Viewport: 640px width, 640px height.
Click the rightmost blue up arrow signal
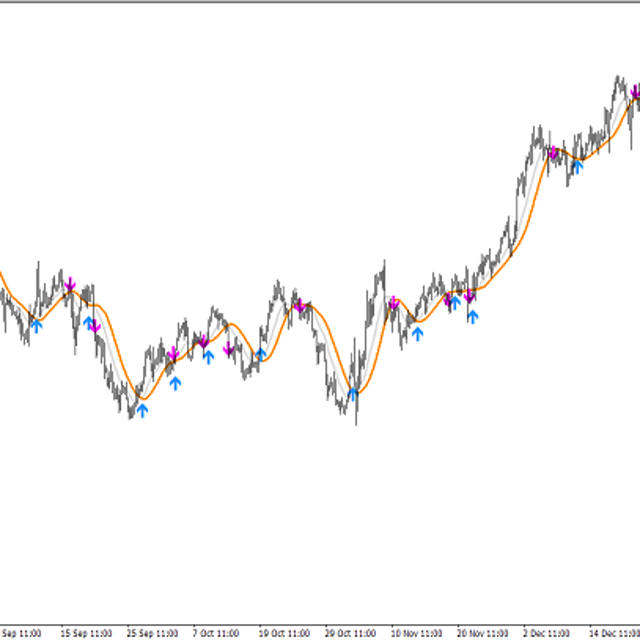click(x=576, y=166)
